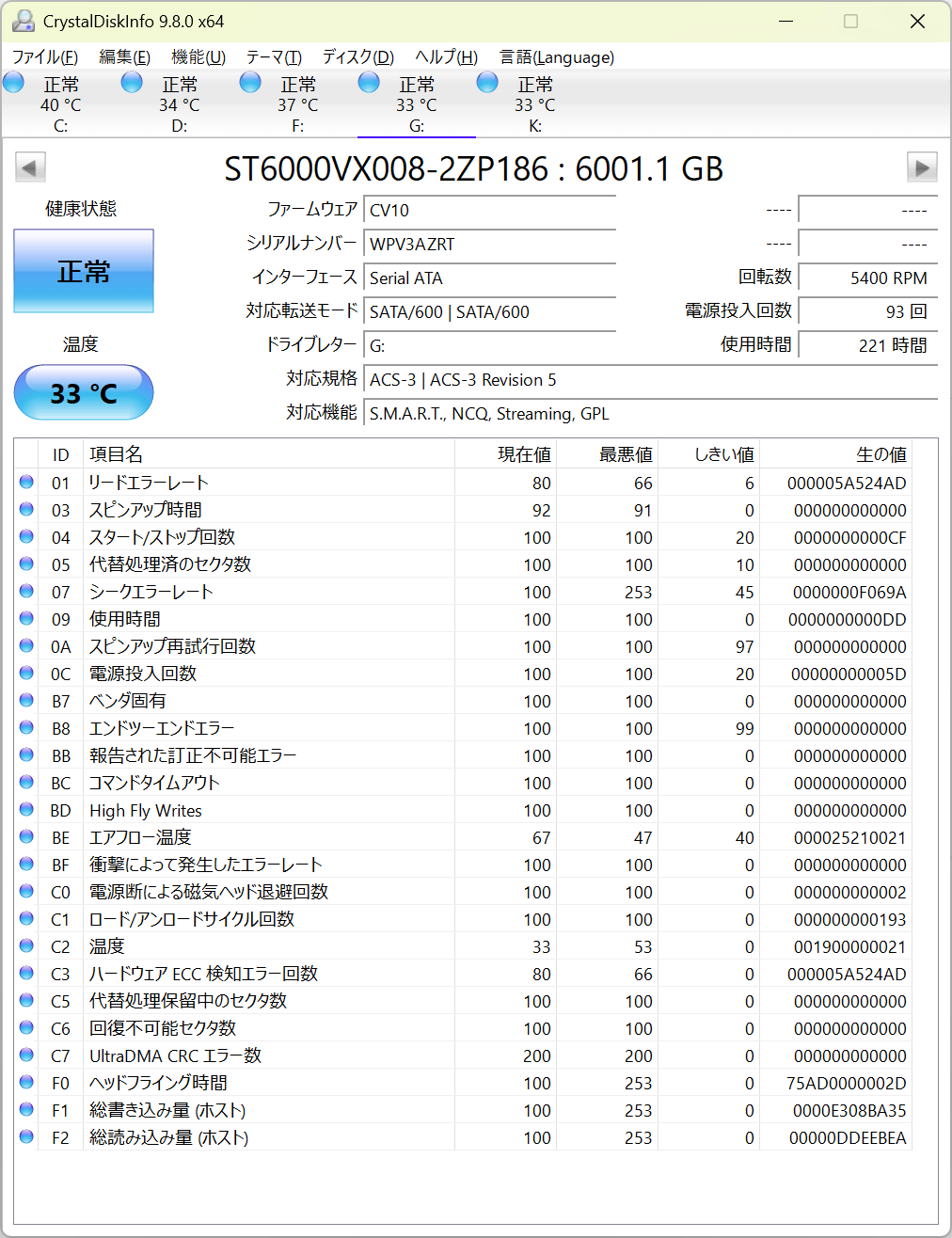Select drive D: status orb

[133, 83]
